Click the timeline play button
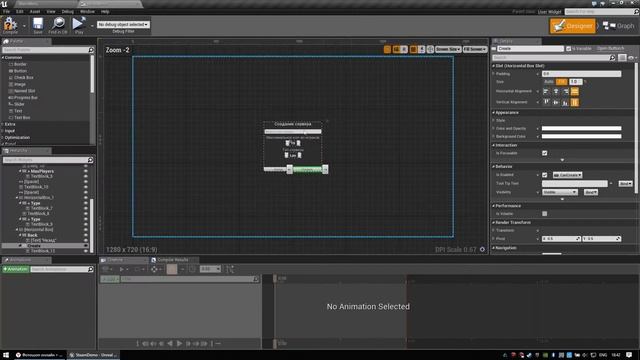The width and height of the screenshot is (640, 360). click(179, 344)
